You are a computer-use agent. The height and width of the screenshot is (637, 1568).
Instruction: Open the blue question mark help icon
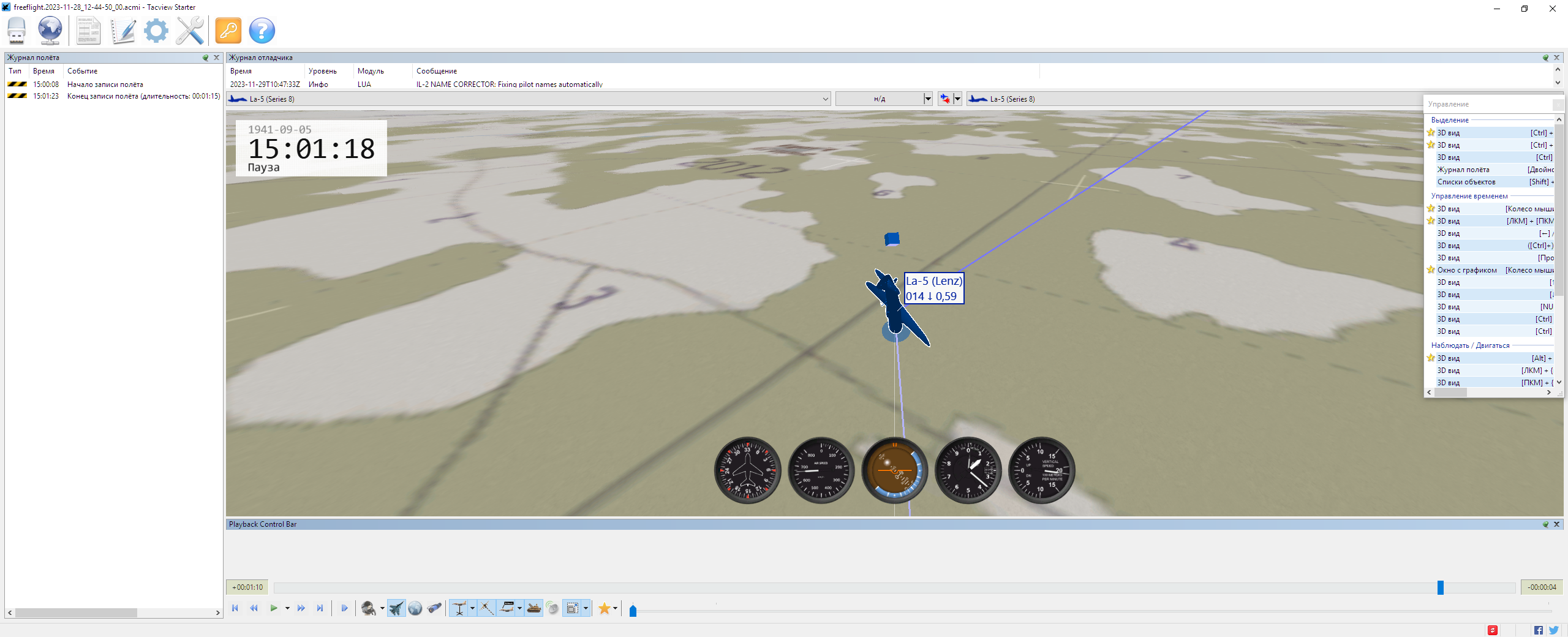point(262,31)
